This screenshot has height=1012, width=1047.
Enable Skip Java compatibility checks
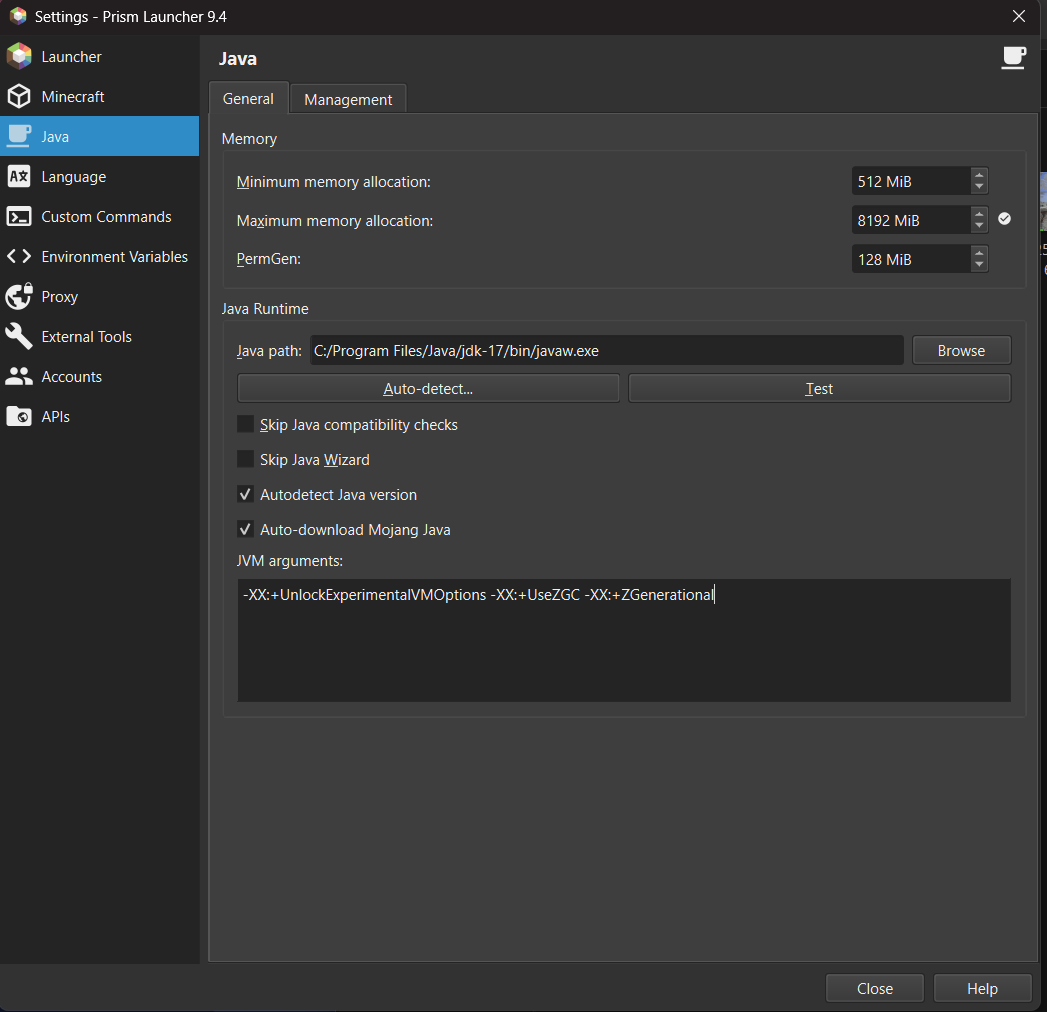coord(246,425)
